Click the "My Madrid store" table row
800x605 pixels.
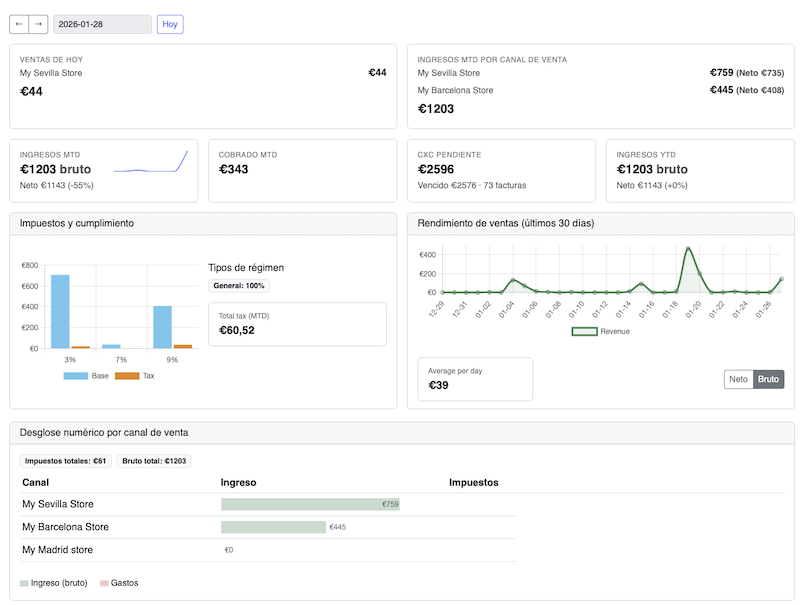tap(58, 549)
